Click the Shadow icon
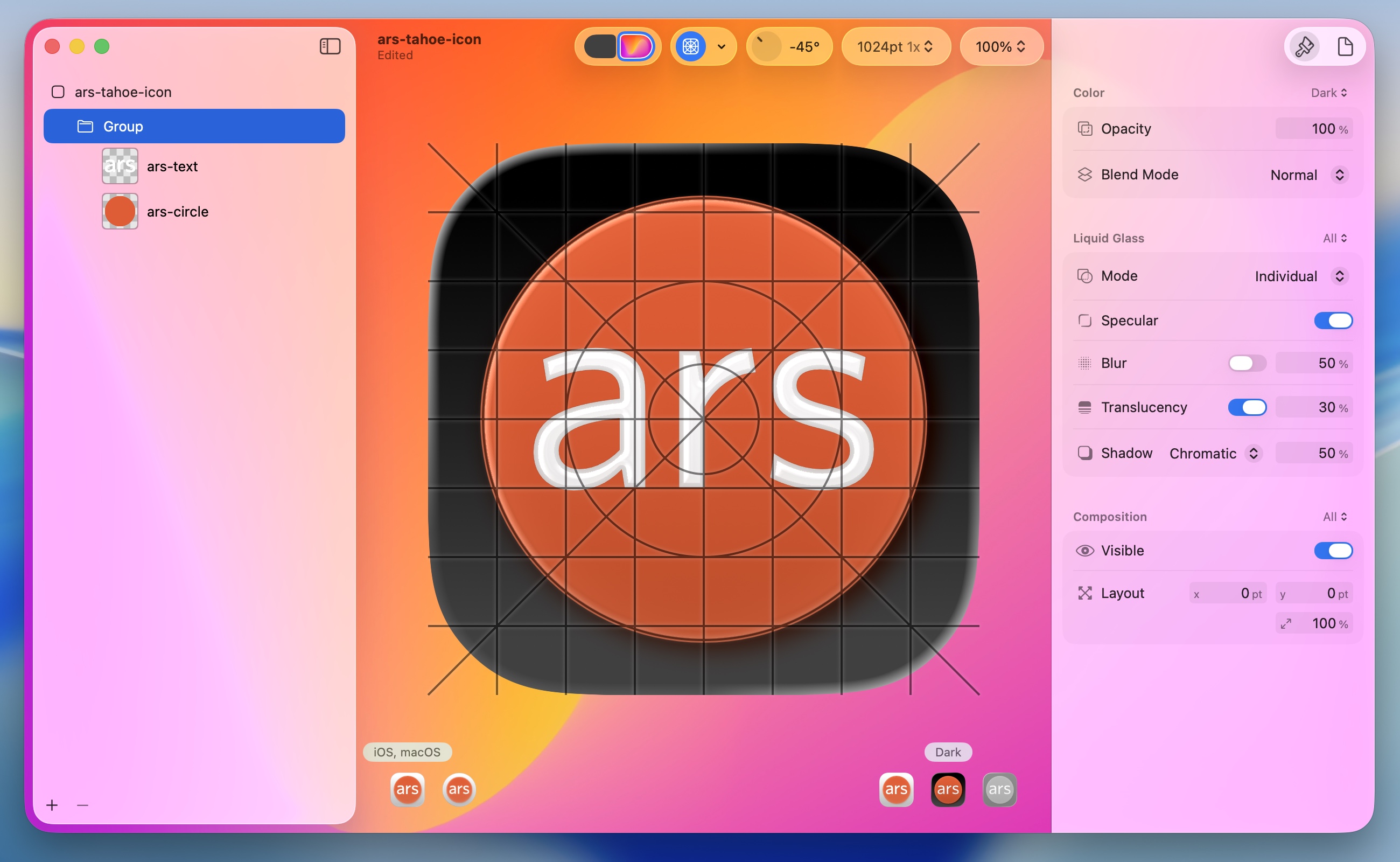1400x862 pixels. click(1084, 453)
